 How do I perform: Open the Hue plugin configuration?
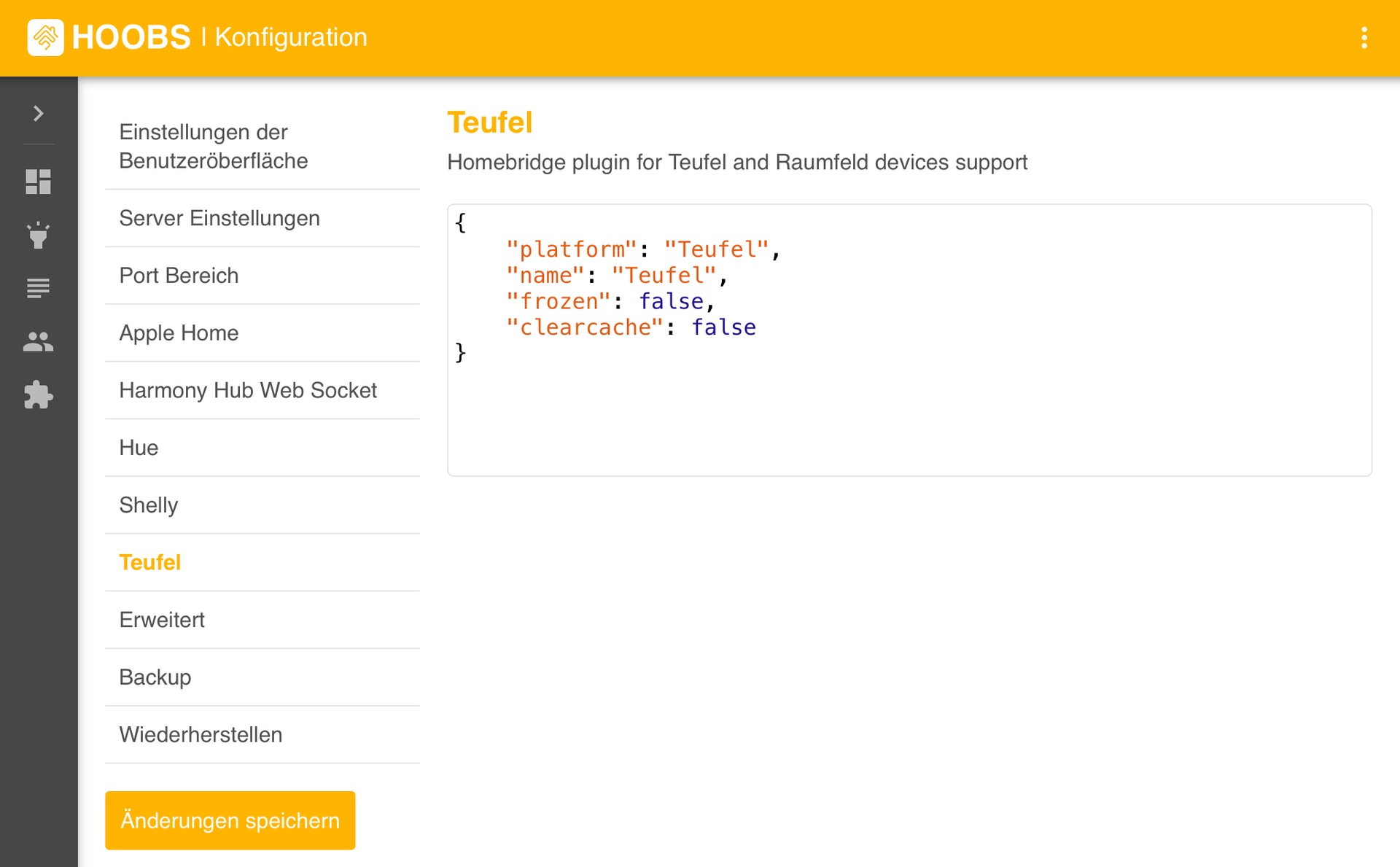[x=262, y=448]
